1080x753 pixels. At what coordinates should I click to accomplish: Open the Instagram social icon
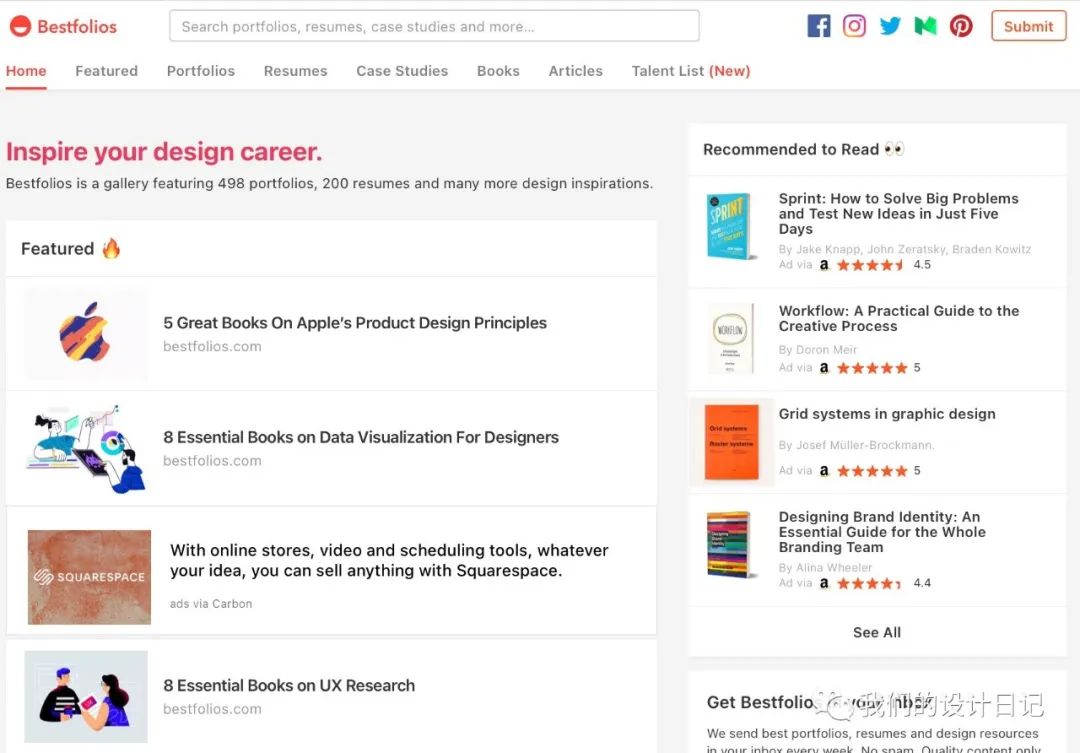[x=854, y=26]
